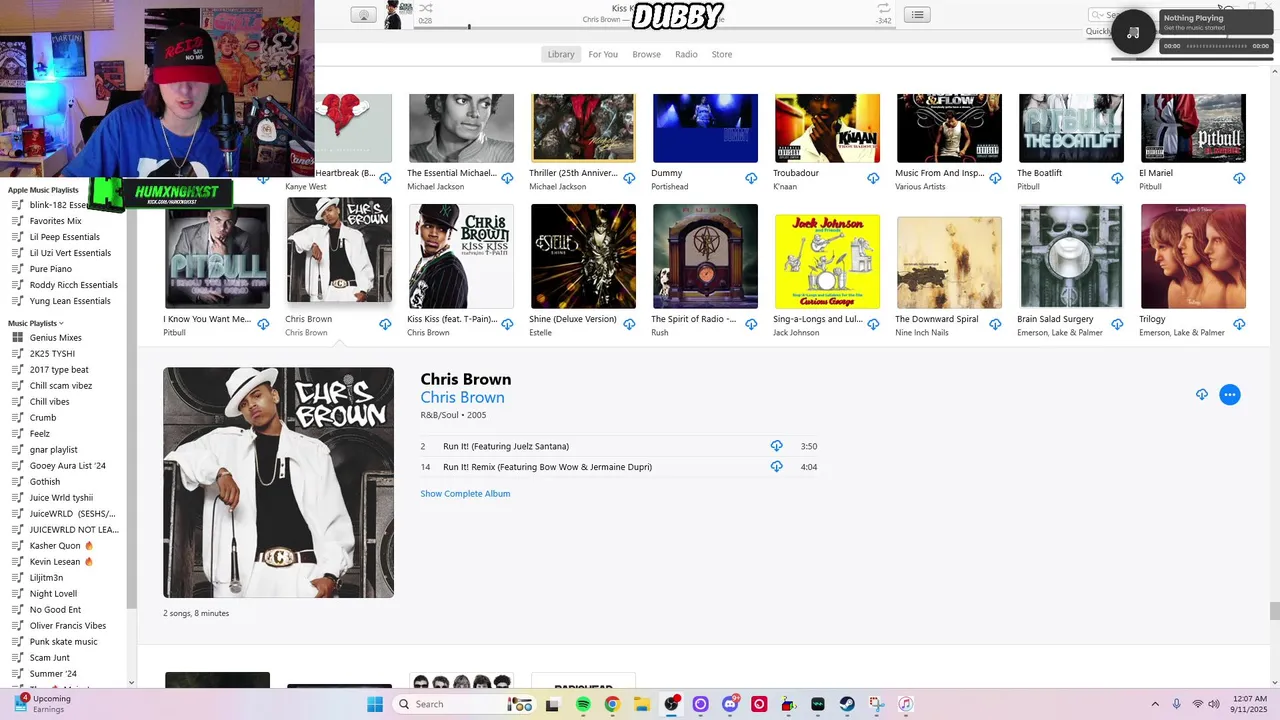
Task: Download Thriller 25th Anniversary album
Action: [x=629, y=178]
